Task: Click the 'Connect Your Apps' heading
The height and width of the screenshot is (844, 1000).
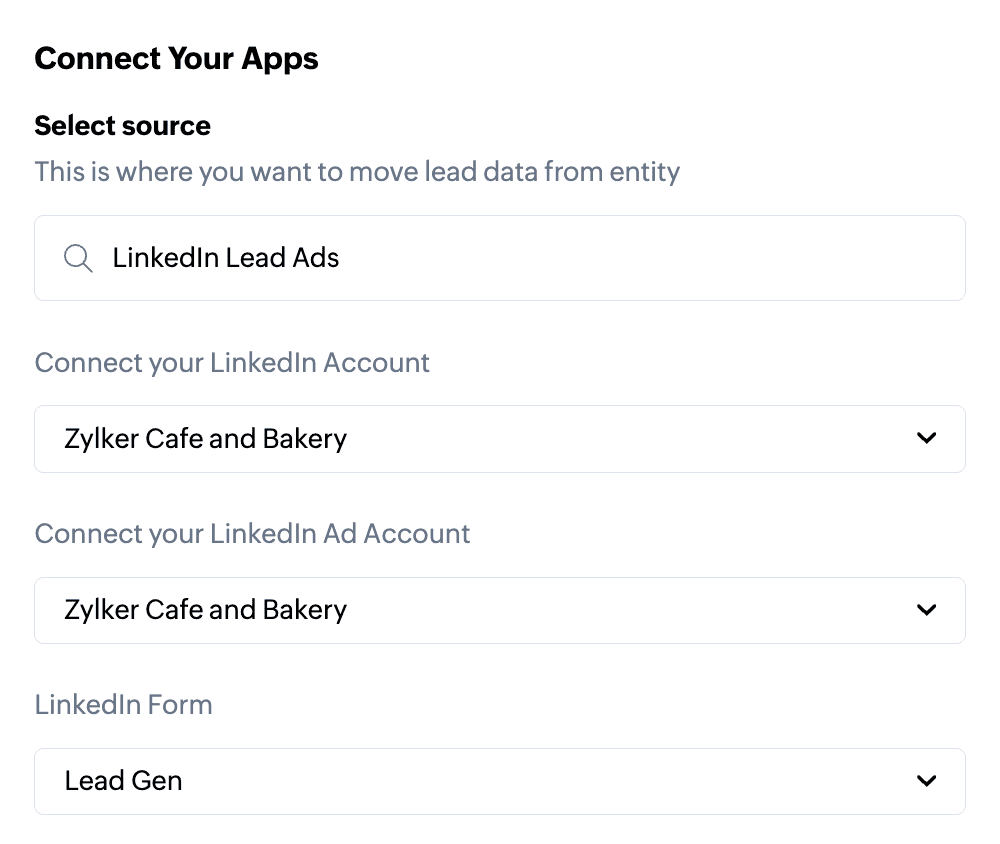Action: point(176,58)
